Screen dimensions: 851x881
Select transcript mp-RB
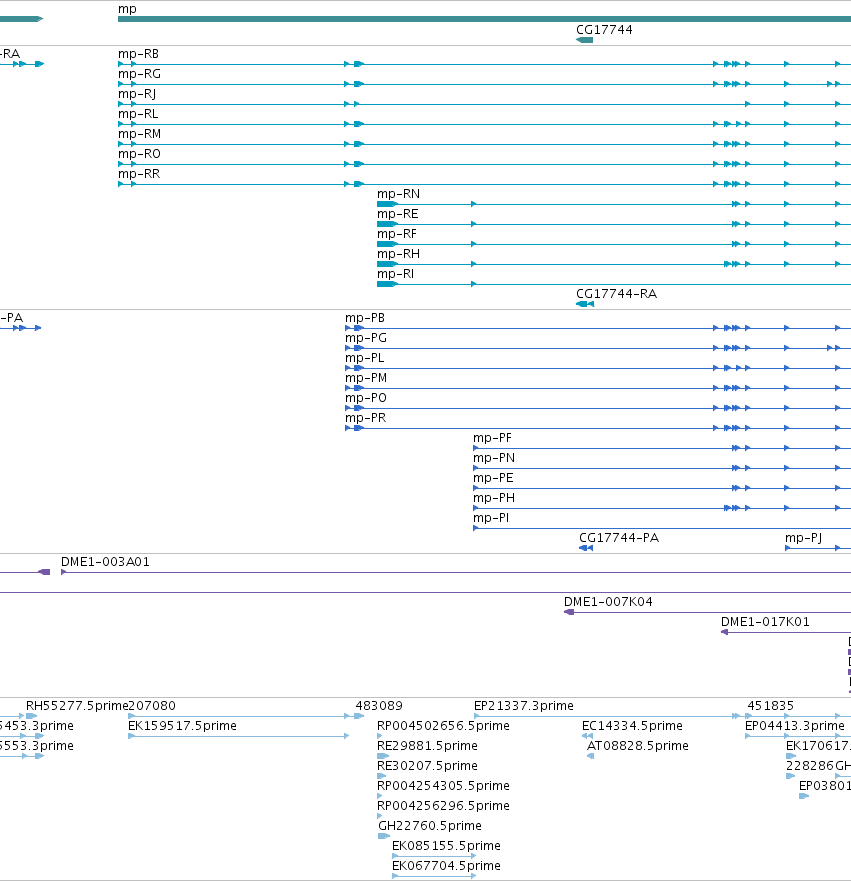click(x=138, y=54)
